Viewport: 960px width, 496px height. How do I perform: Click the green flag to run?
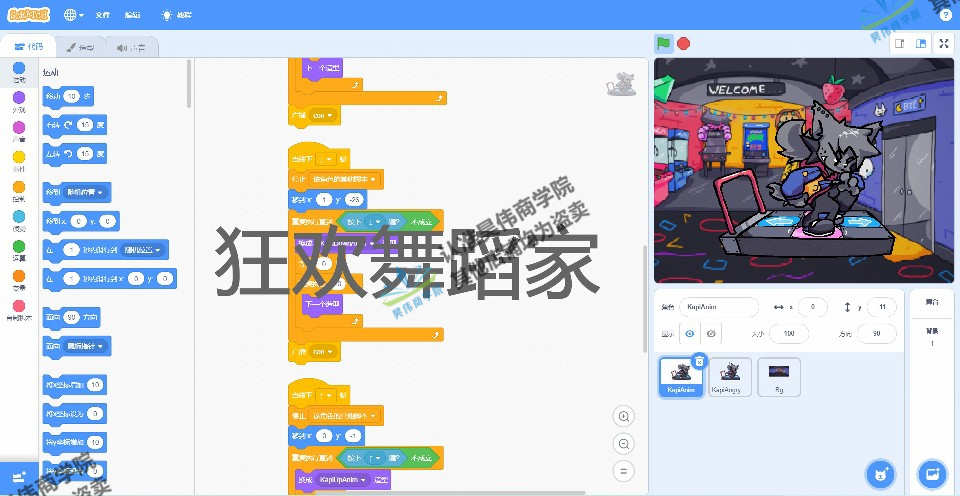(x=664, y=43)
